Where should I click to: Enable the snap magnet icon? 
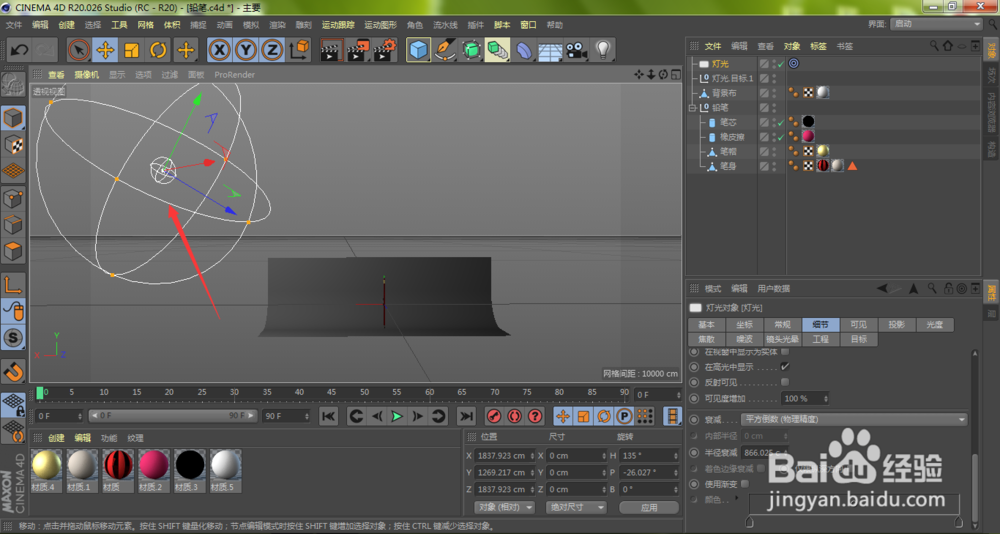pyautogui.click(x=13, y=371)
